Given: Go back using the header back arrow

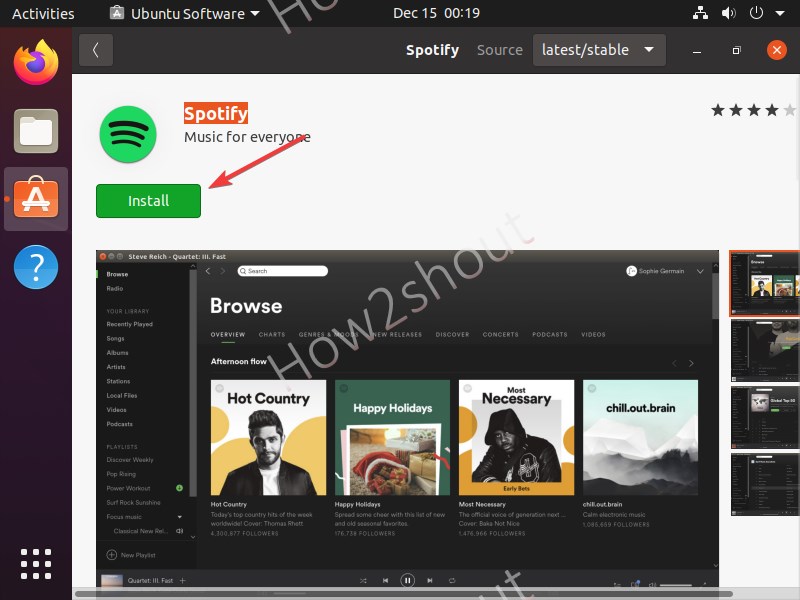Looking at the screenshot, I should click(x=96, y=50).
